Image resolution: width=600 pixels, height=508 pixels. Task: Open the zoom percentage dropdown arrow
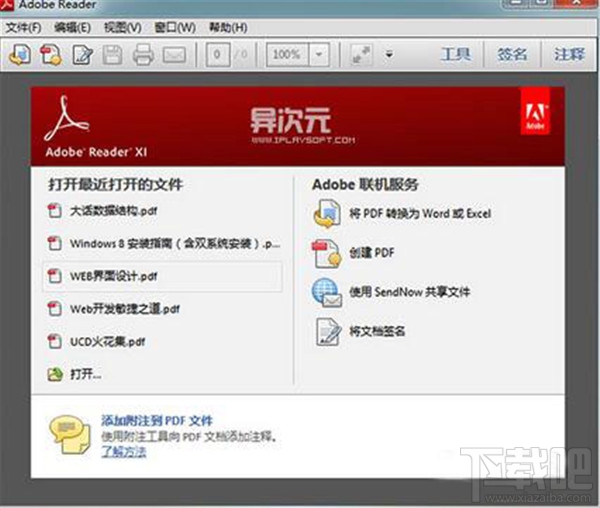[319, 55]
